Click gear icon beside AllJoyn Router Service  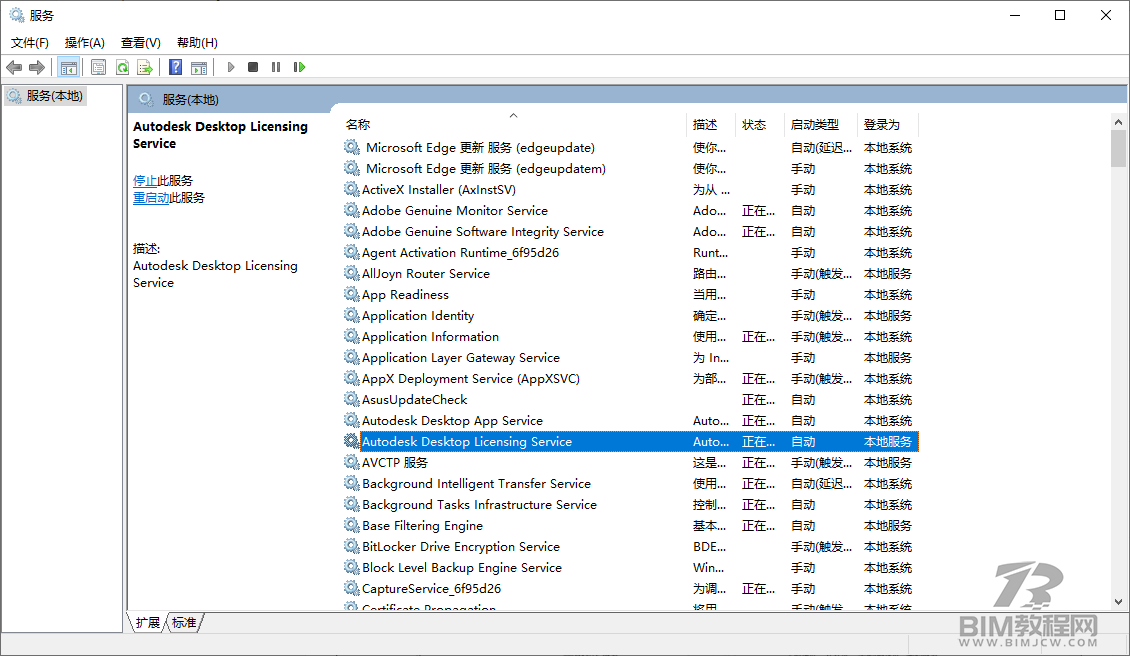click(352, 273)
